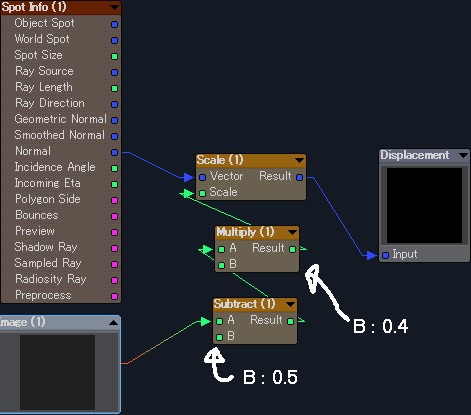
Task: Click the Polygon Side magenta connector
Action: (x=114, y=200)
